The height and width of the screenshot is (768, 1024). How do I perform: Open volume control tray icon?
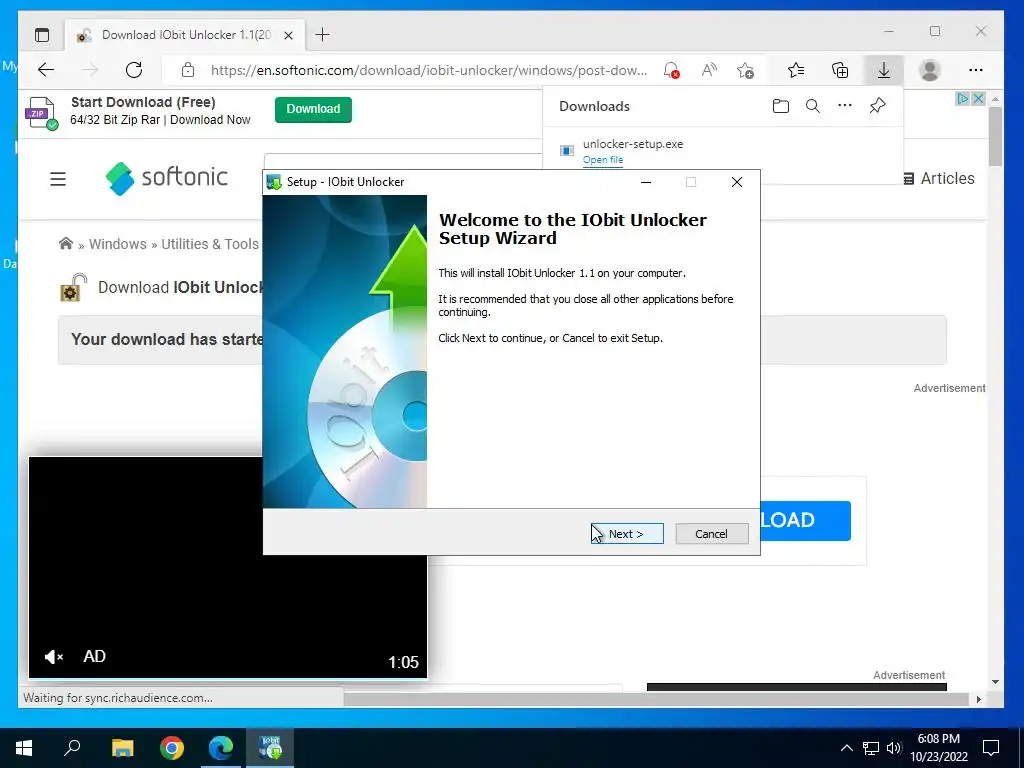893,748
